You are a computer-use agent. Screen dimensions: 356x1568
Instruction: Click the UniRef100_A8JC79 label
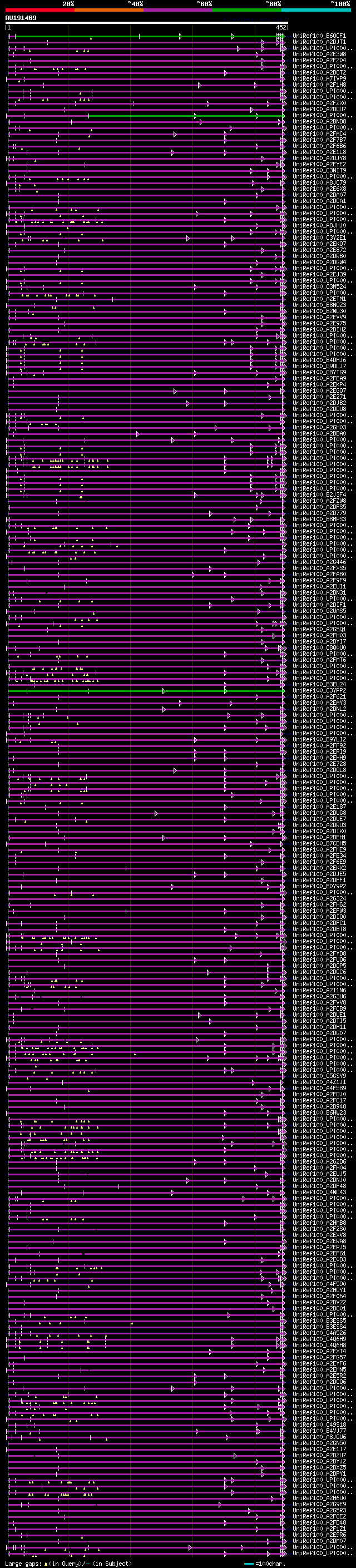319,182
